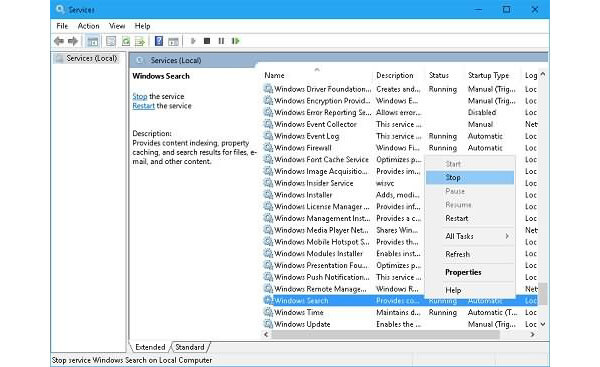Choose Restart in the context menu
The width and height of the screenshot is (600, 367).
click(x=470, y=218)
